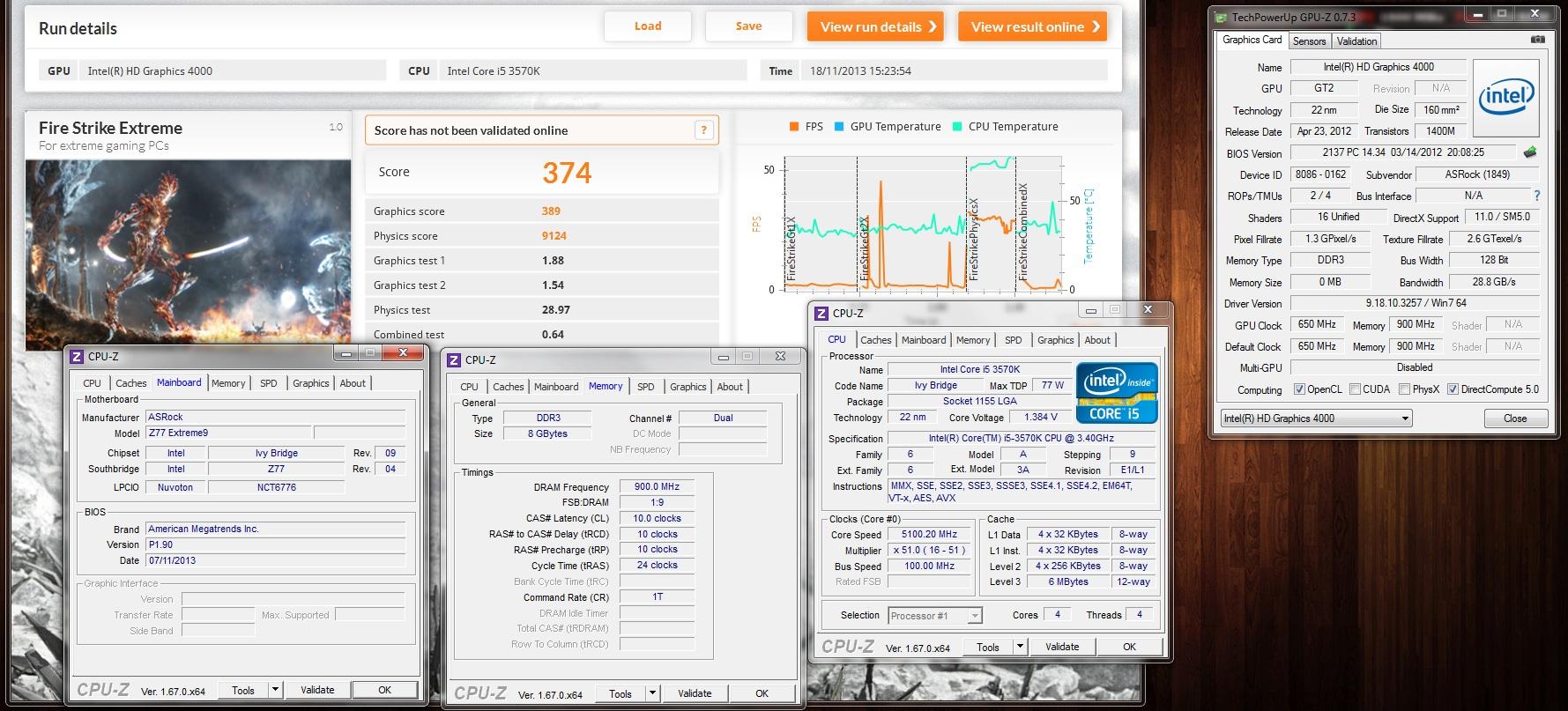Click the Save button
This screenshot has width=1568, height=711.
[x=748, y=26]
